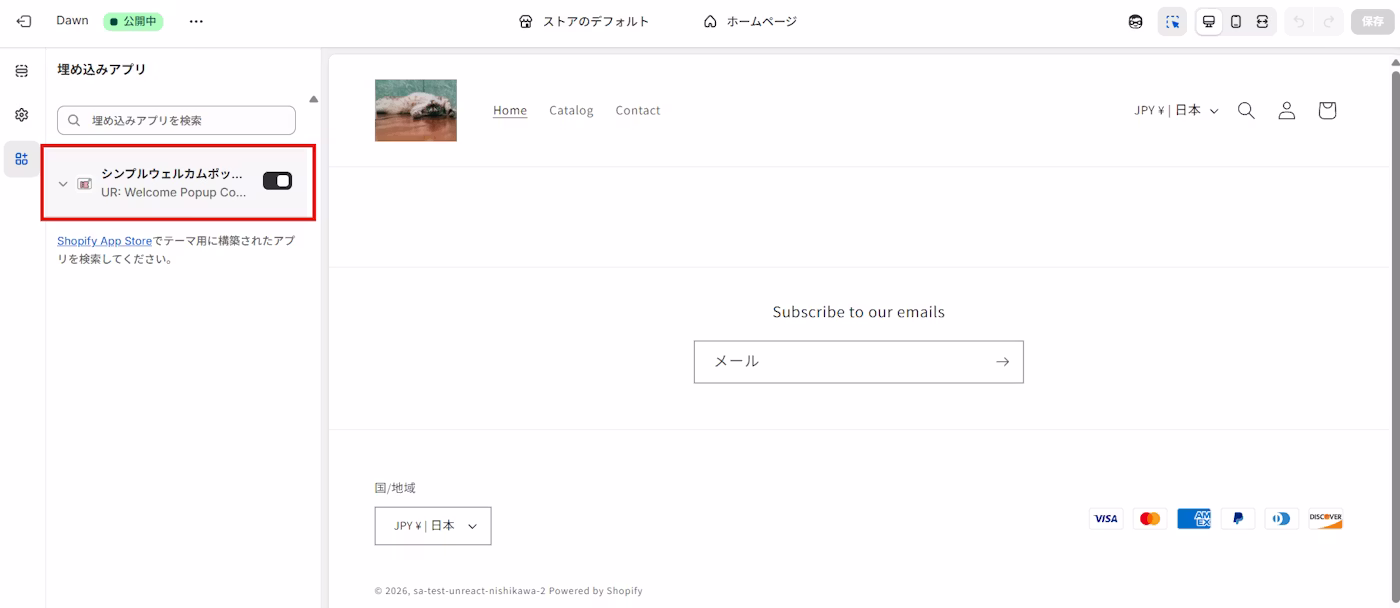The width and height of the screenshot is (1400, 608).
Task: Exit the theme editor
Action: tap(22, 20)
